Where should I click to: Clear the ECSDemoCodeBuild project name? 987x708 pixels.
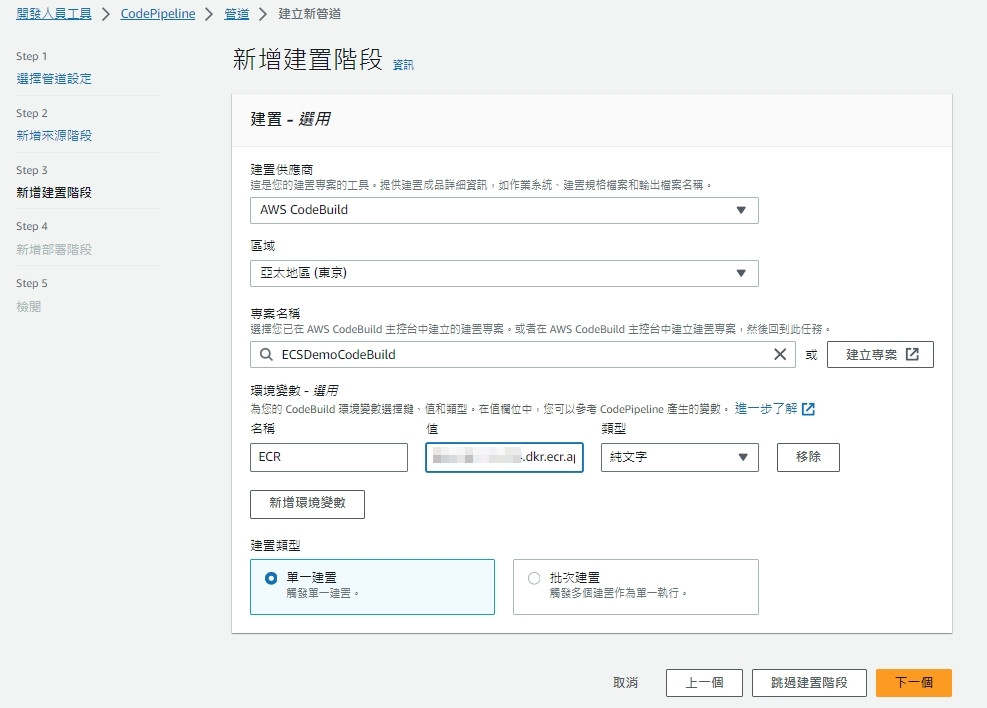(x=779, y=354)
